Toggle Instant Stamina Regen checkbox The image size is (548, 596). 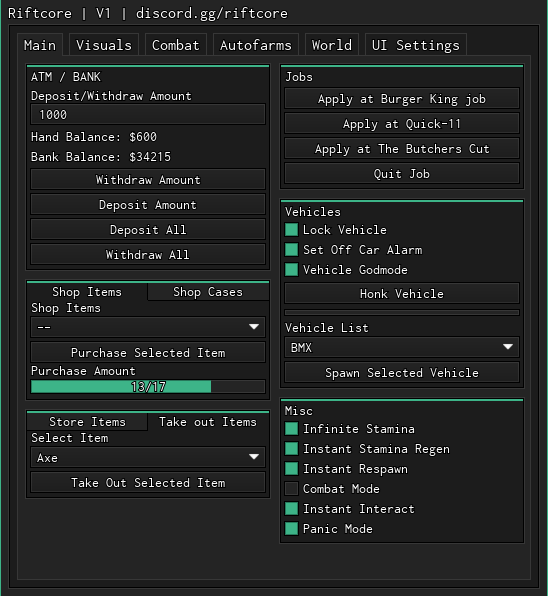coord(291,449)
